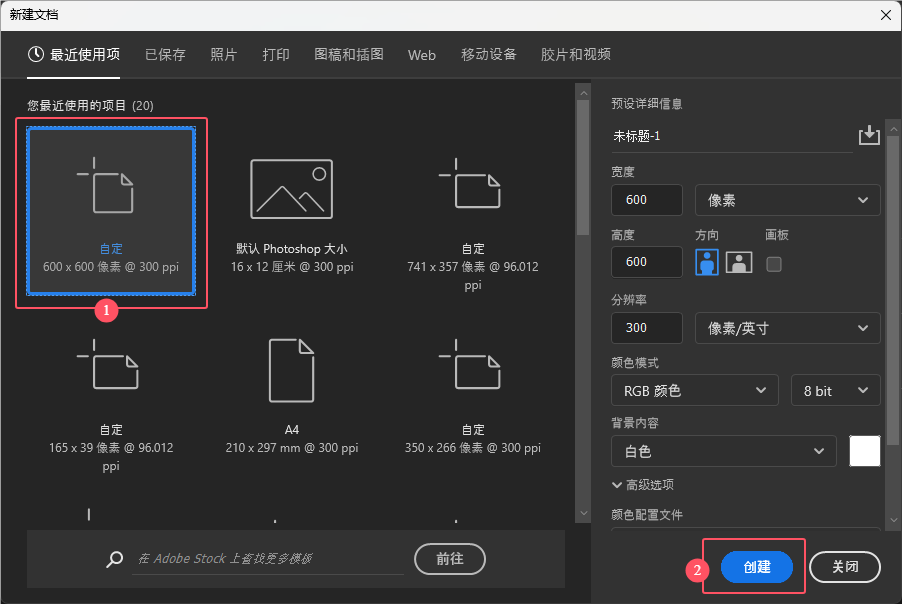Open the background content dropdown (白色)

724,452
